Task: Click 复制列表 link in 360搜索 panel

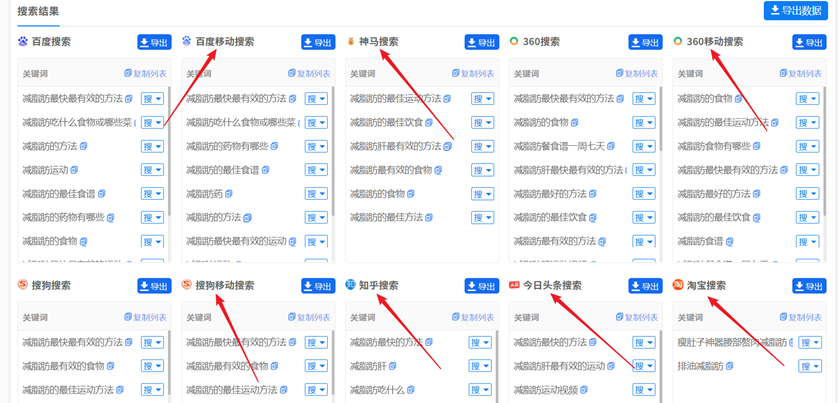Action: [x=637, y=73]
